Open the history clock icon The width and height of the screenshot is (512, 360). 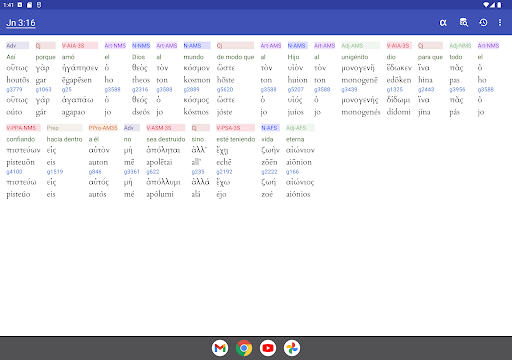point(483,23)
